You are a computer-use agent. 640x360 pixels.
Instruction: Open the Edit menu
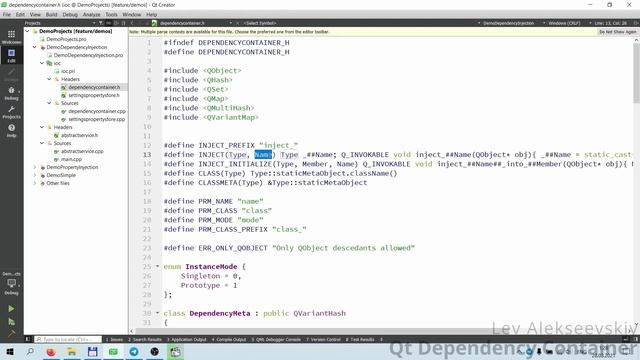pyautogui.click(x=20, y=14)
